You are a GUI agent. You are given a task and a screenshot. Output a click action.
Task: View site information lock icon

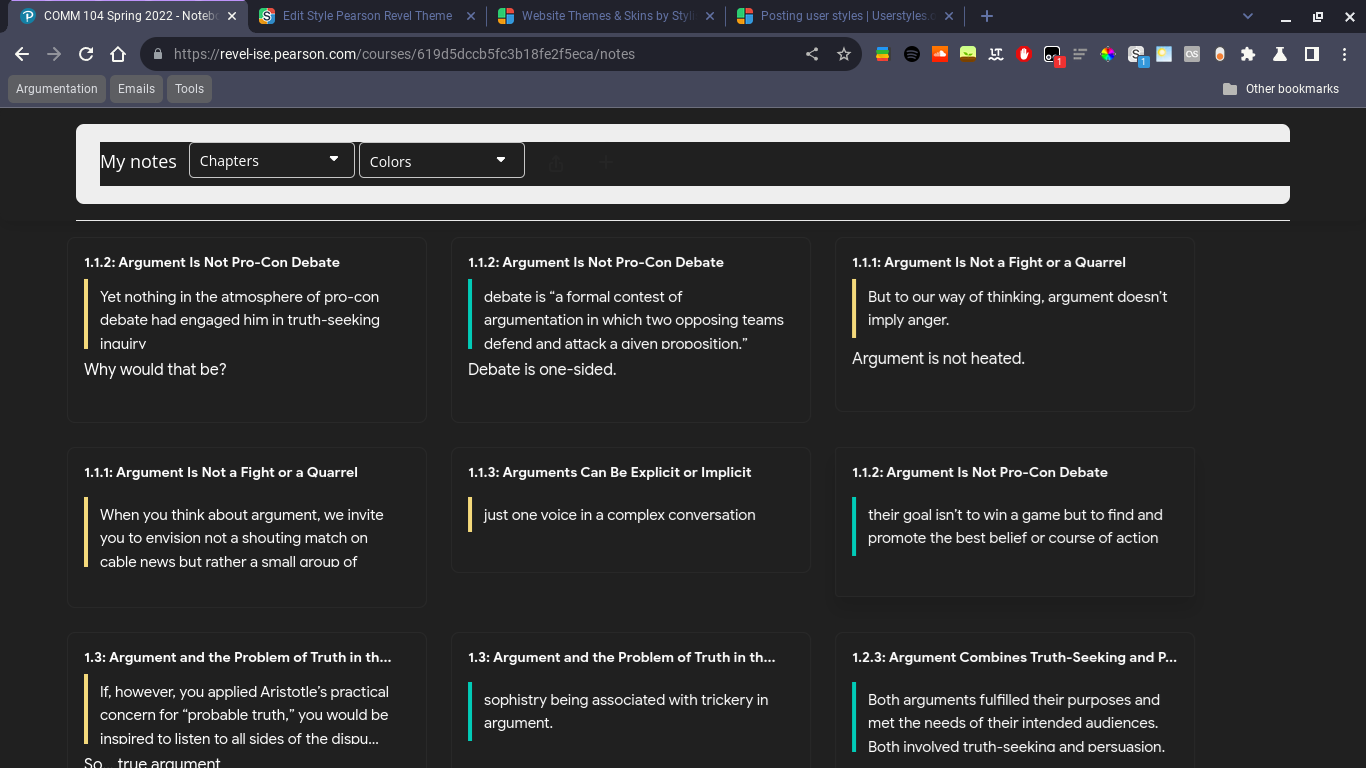coord(157,54)
